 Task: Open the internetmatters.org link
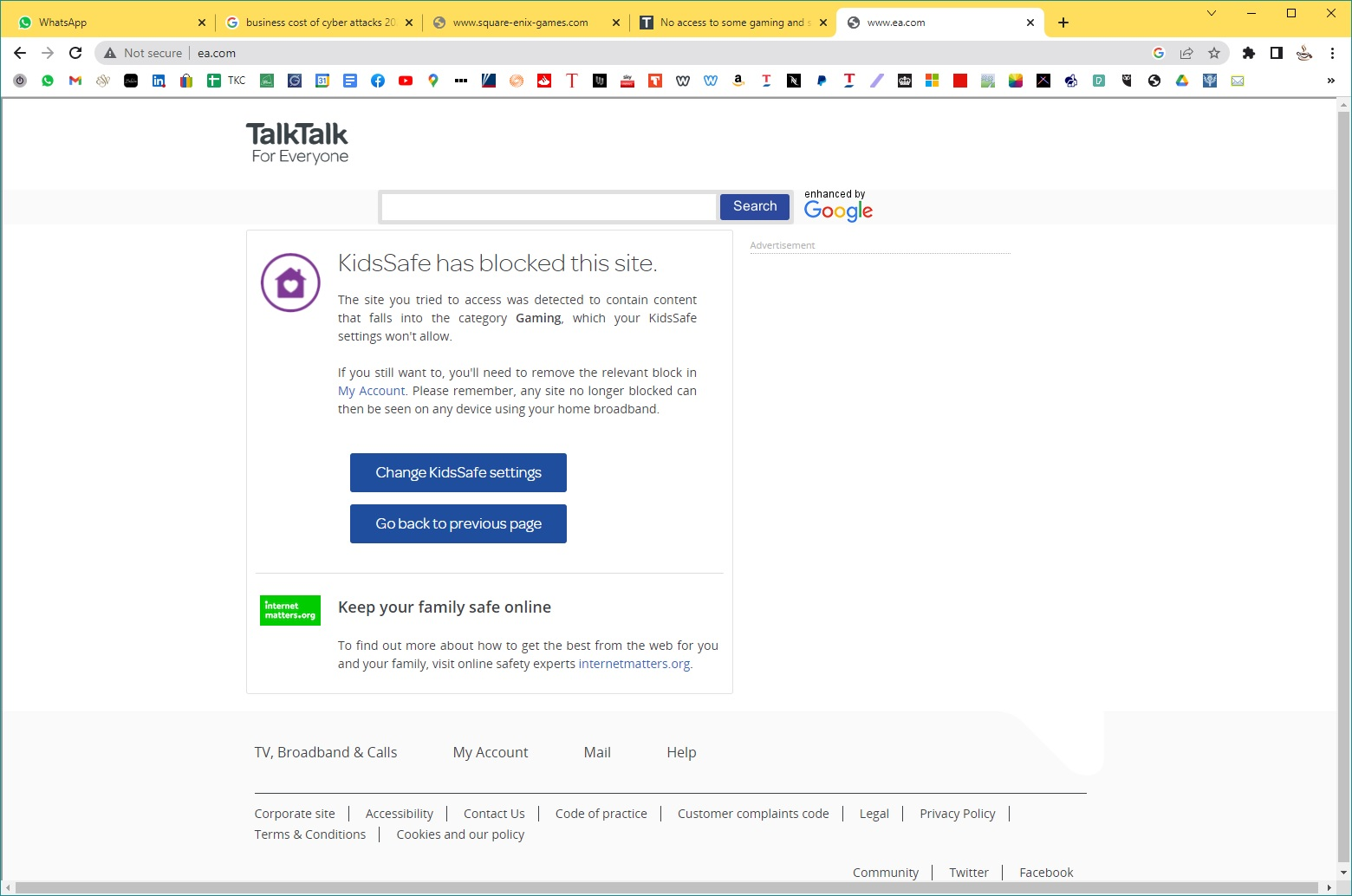point(634,664)
